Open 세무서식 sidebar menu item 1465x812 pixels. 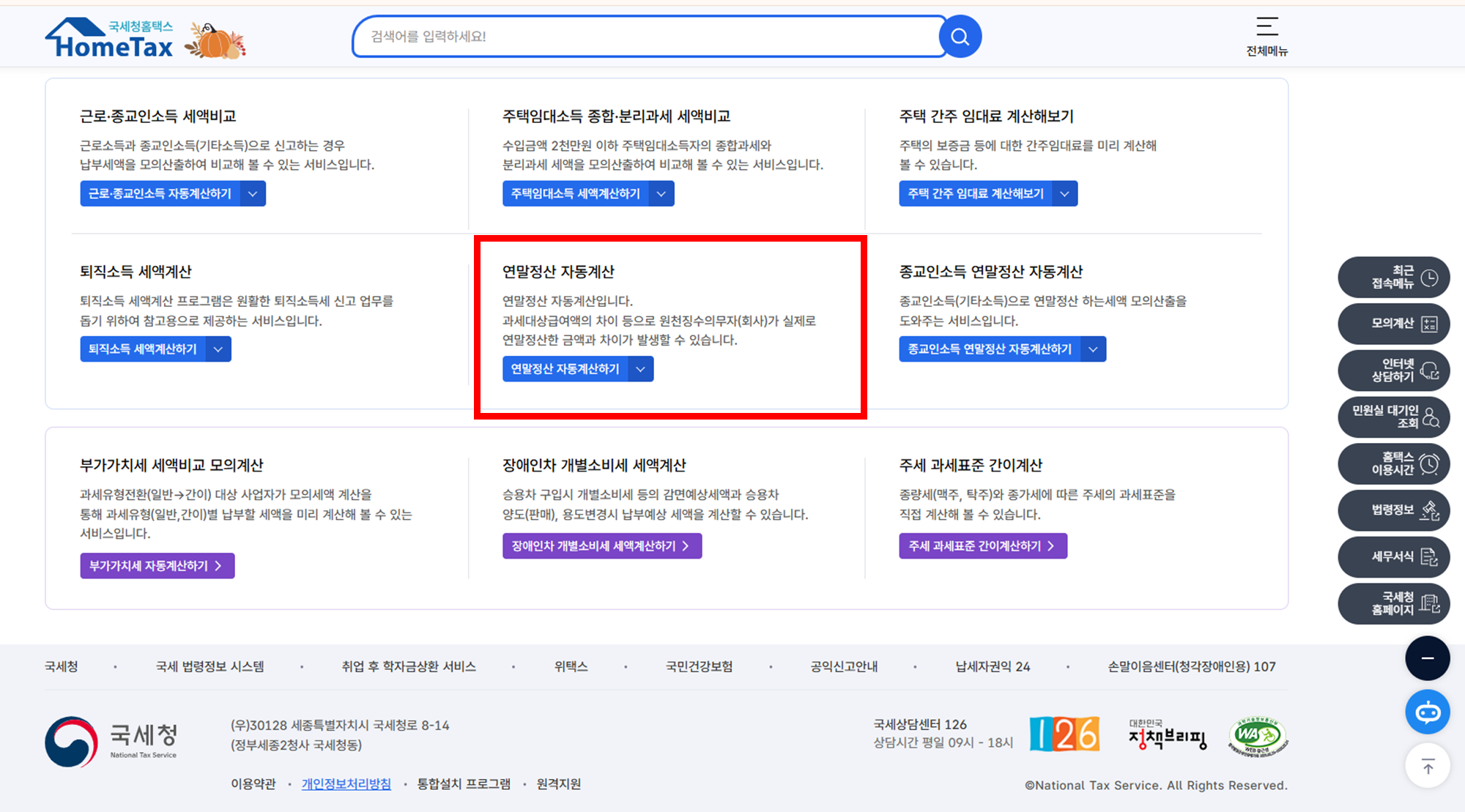click(1393, 556)
